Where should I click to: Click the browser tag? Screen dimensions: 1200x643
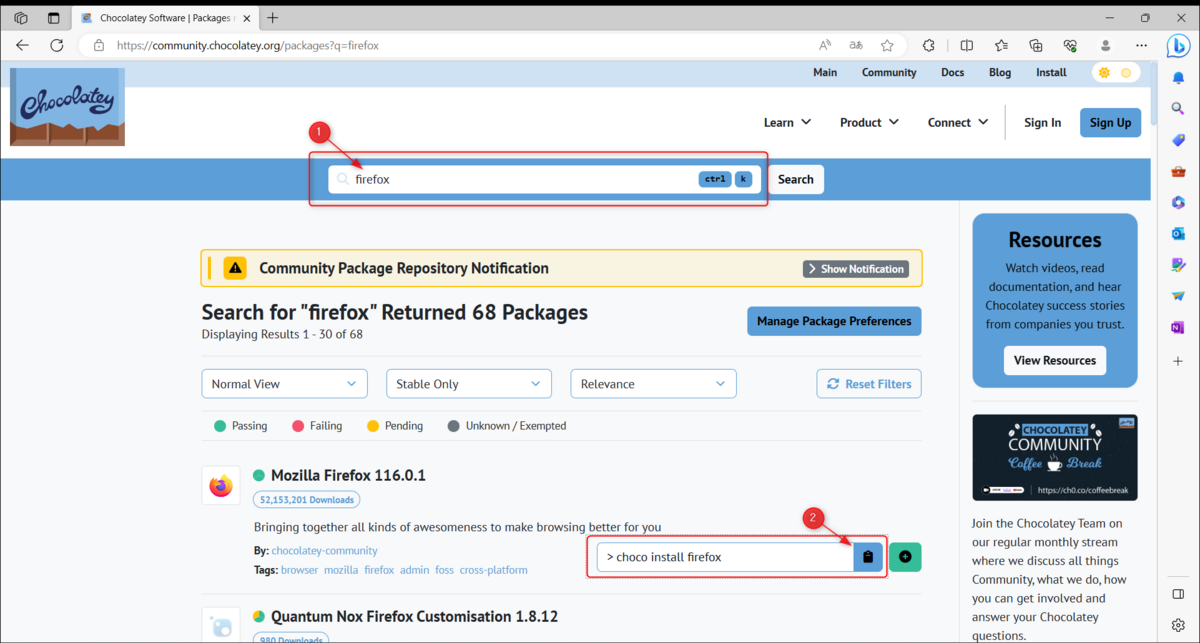[x=299, y=570]
